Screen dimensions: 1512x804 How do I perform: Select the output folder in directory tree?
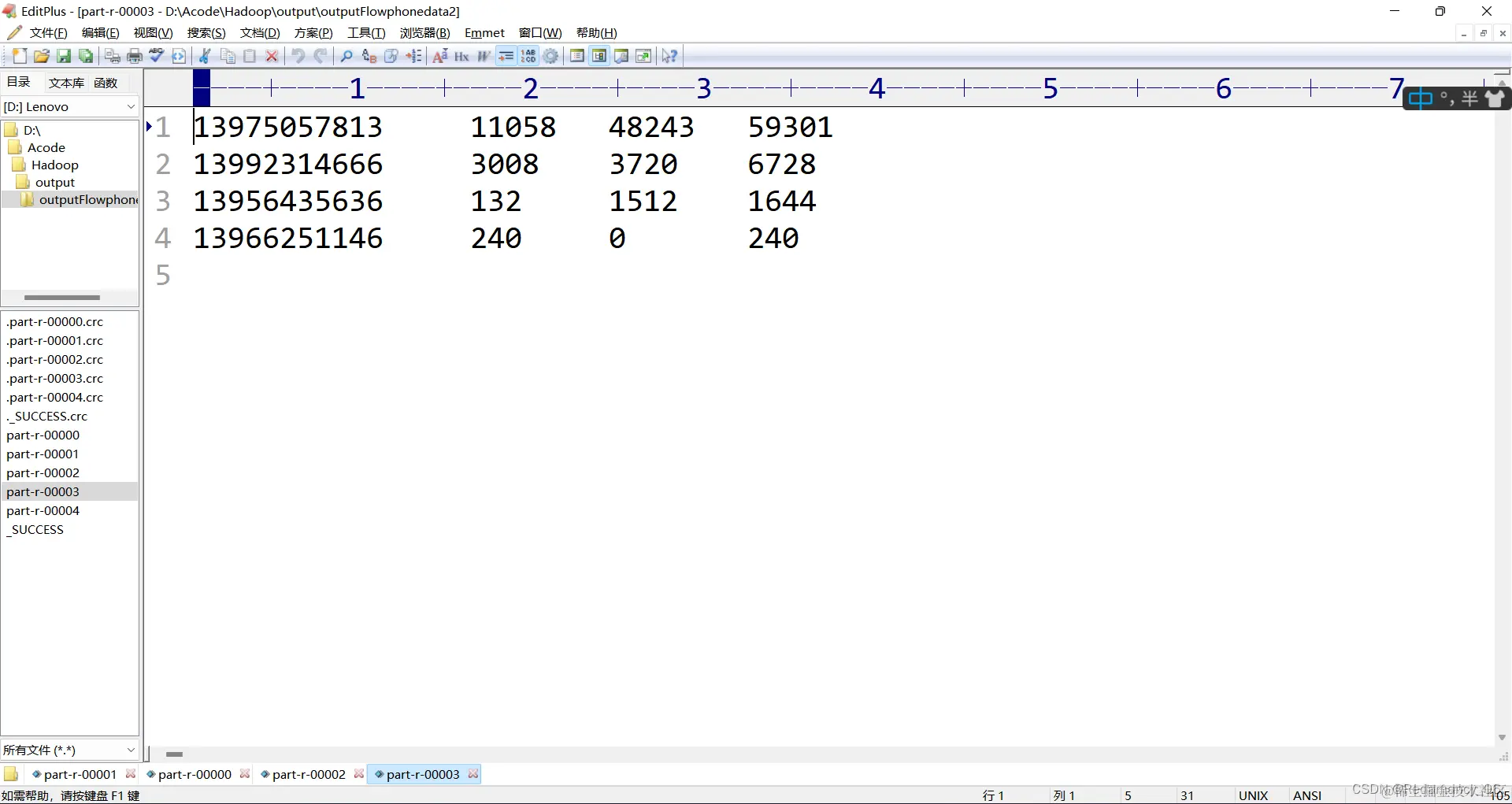coord(54,182)
